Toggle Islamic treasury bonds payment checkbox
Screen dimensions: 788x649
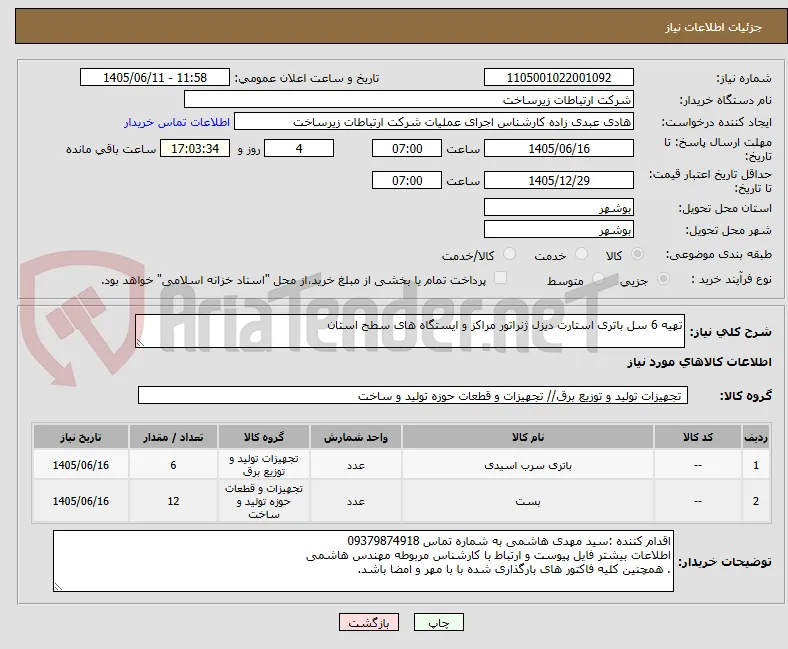coord(501,277)
